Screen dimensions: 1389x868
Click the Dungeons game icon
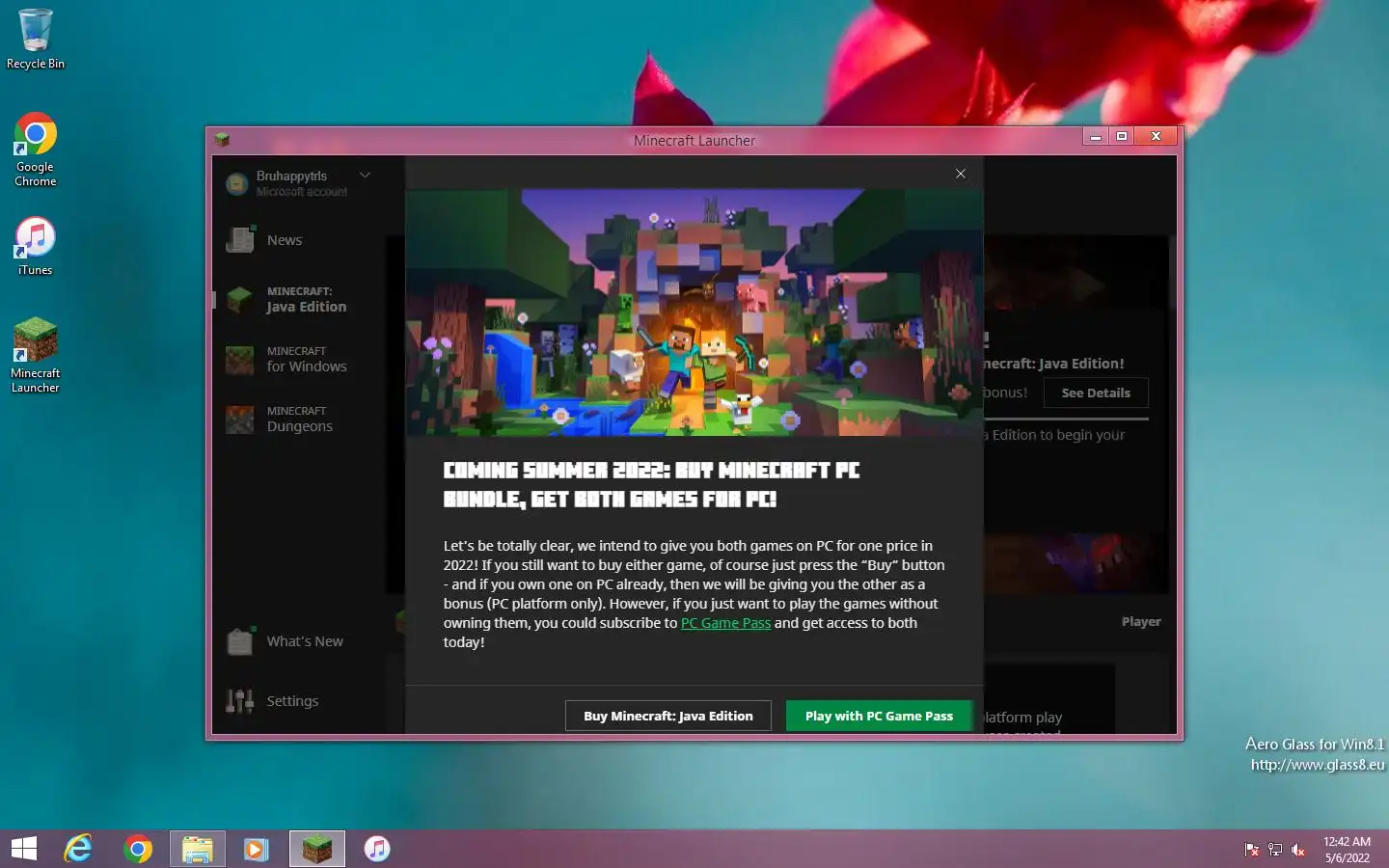pos(239,420)
